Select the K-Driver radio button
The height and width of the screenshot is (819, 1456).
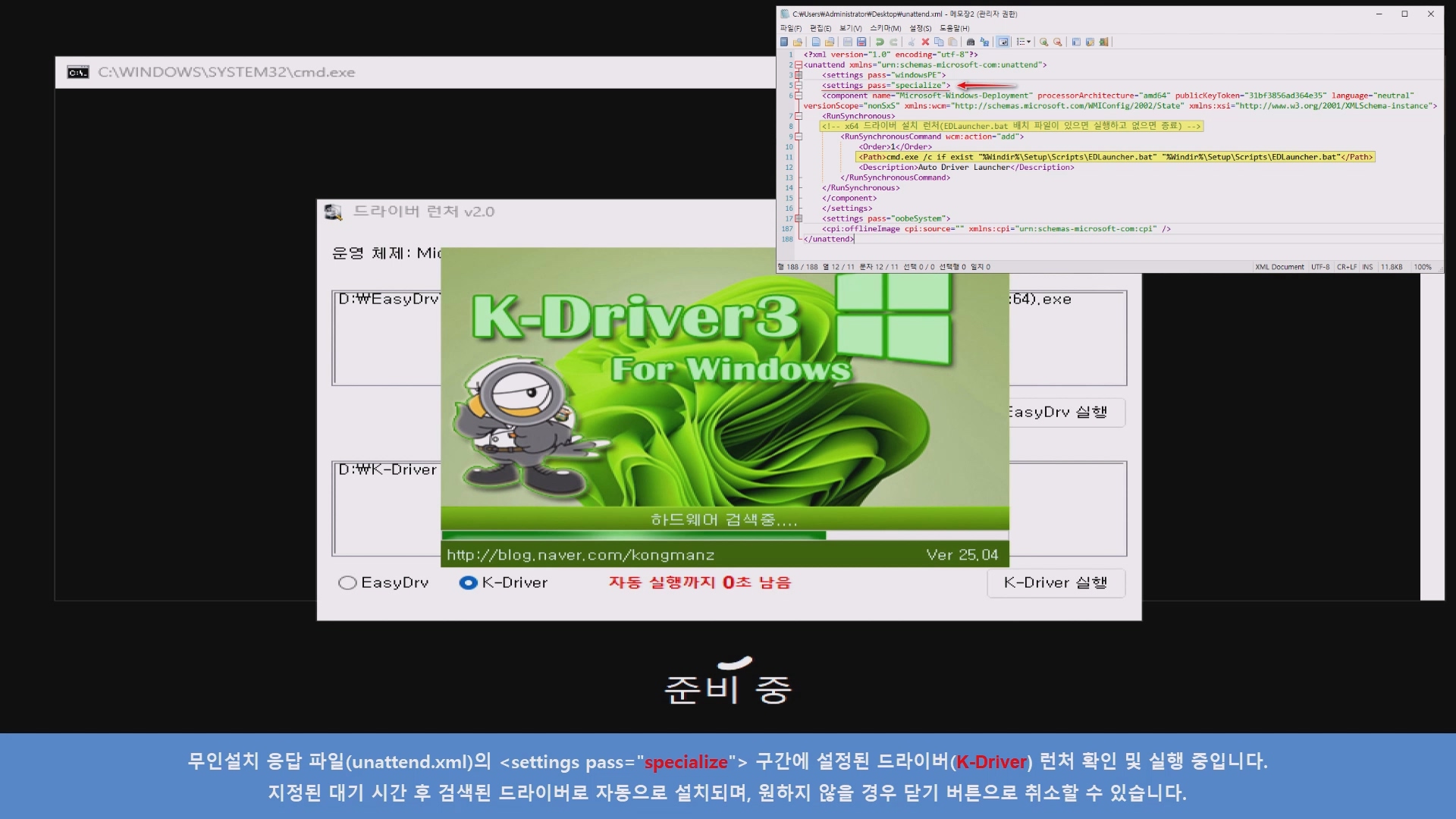pos(468,582)
